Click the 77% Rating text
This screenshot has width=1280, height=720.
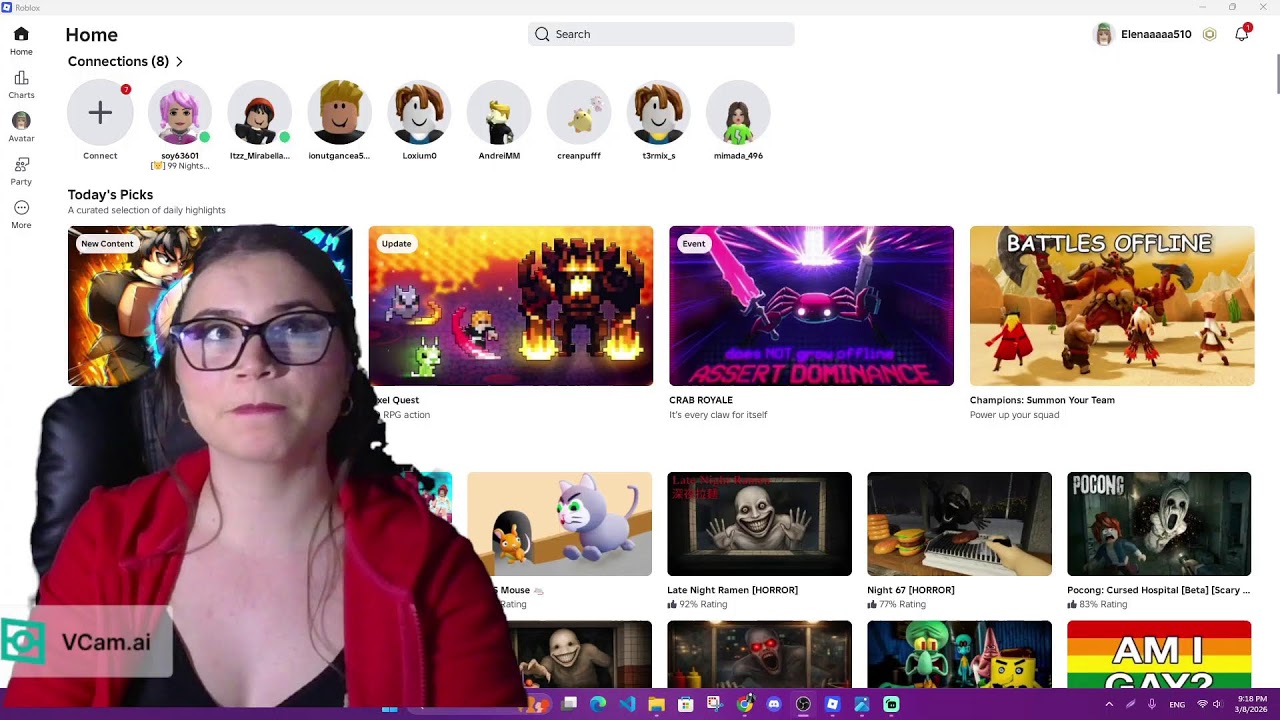click(x=904, y=604)
